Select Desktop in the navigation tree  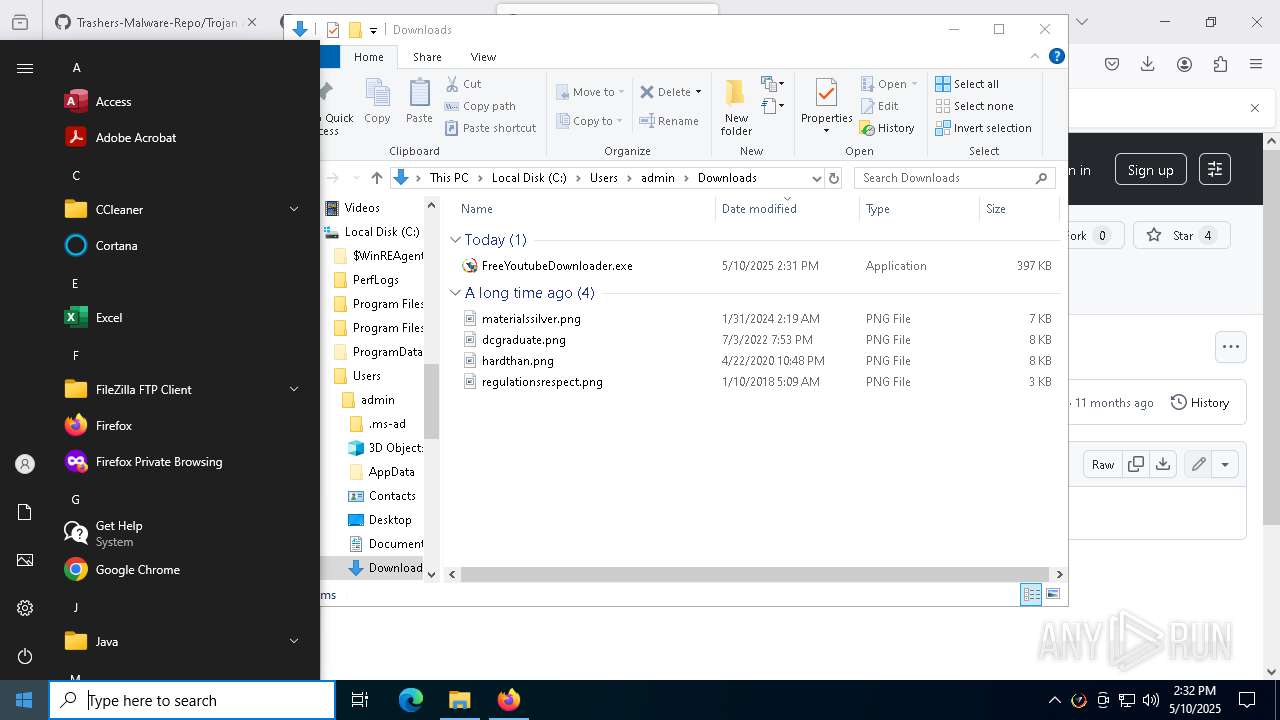(x=389, y=520)
